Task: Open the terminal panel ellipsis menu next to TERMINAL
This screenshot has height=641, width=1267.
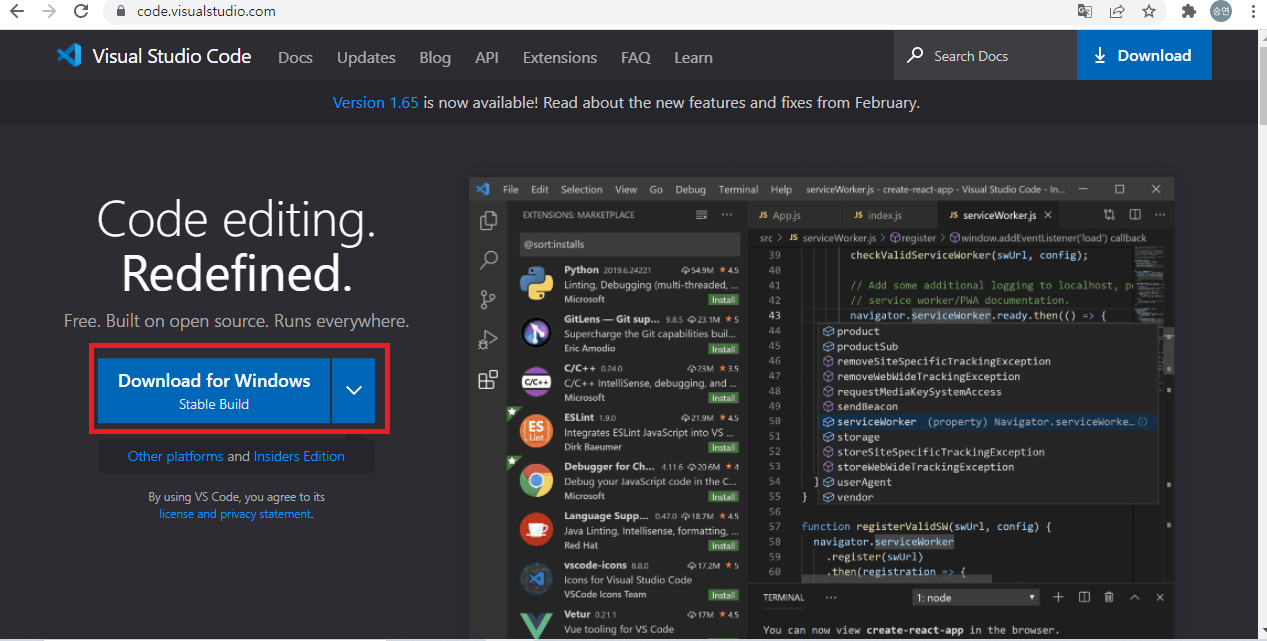Action: 831,597
